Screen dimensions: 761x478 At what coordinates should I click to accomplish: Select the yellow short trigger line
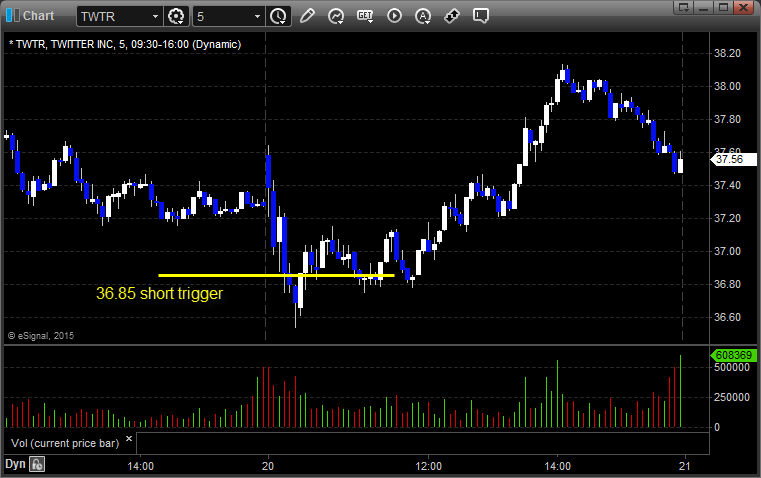tap(276, 276)
